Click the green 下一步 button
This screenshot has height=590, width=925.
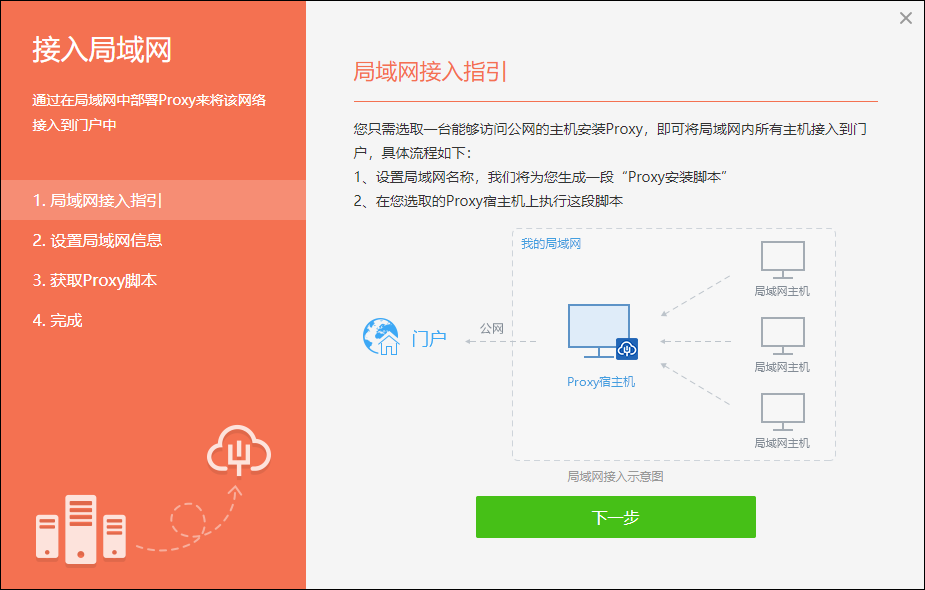(x=615, y=517)
